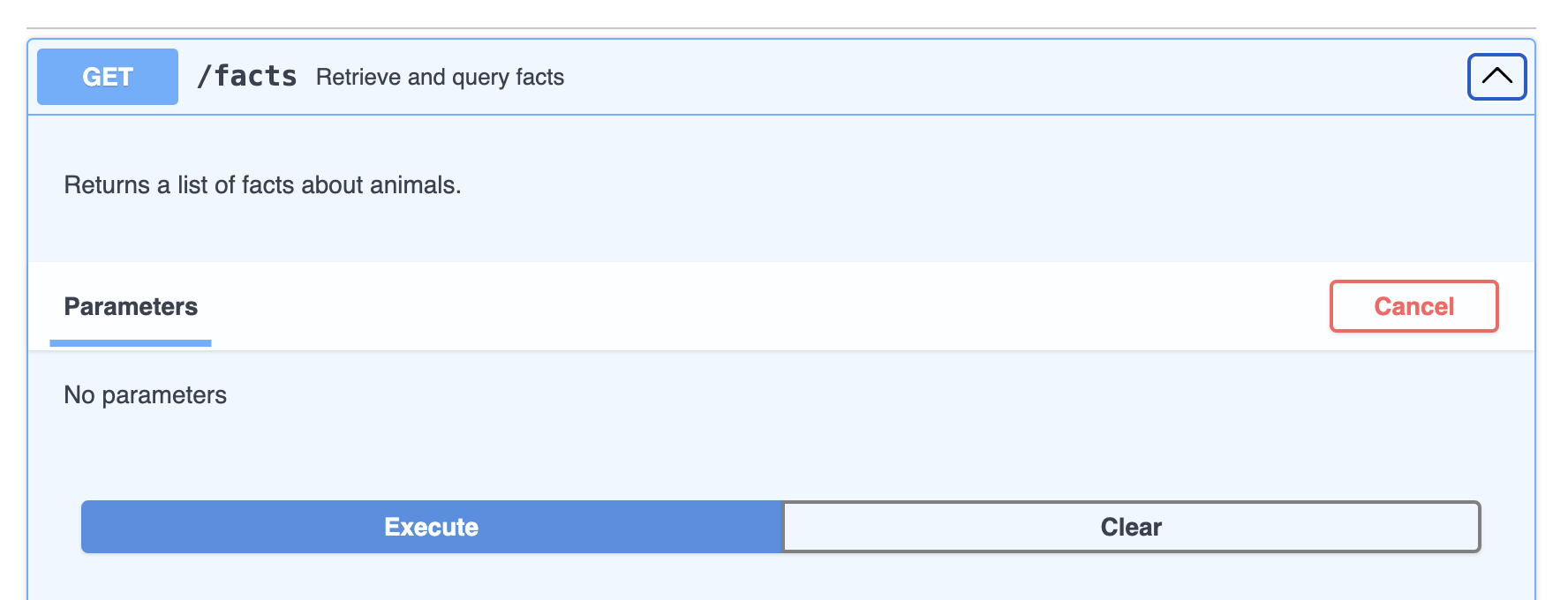Clear the response with the Clear button
1568x600 pixels.
click(x=1131, y=527)
